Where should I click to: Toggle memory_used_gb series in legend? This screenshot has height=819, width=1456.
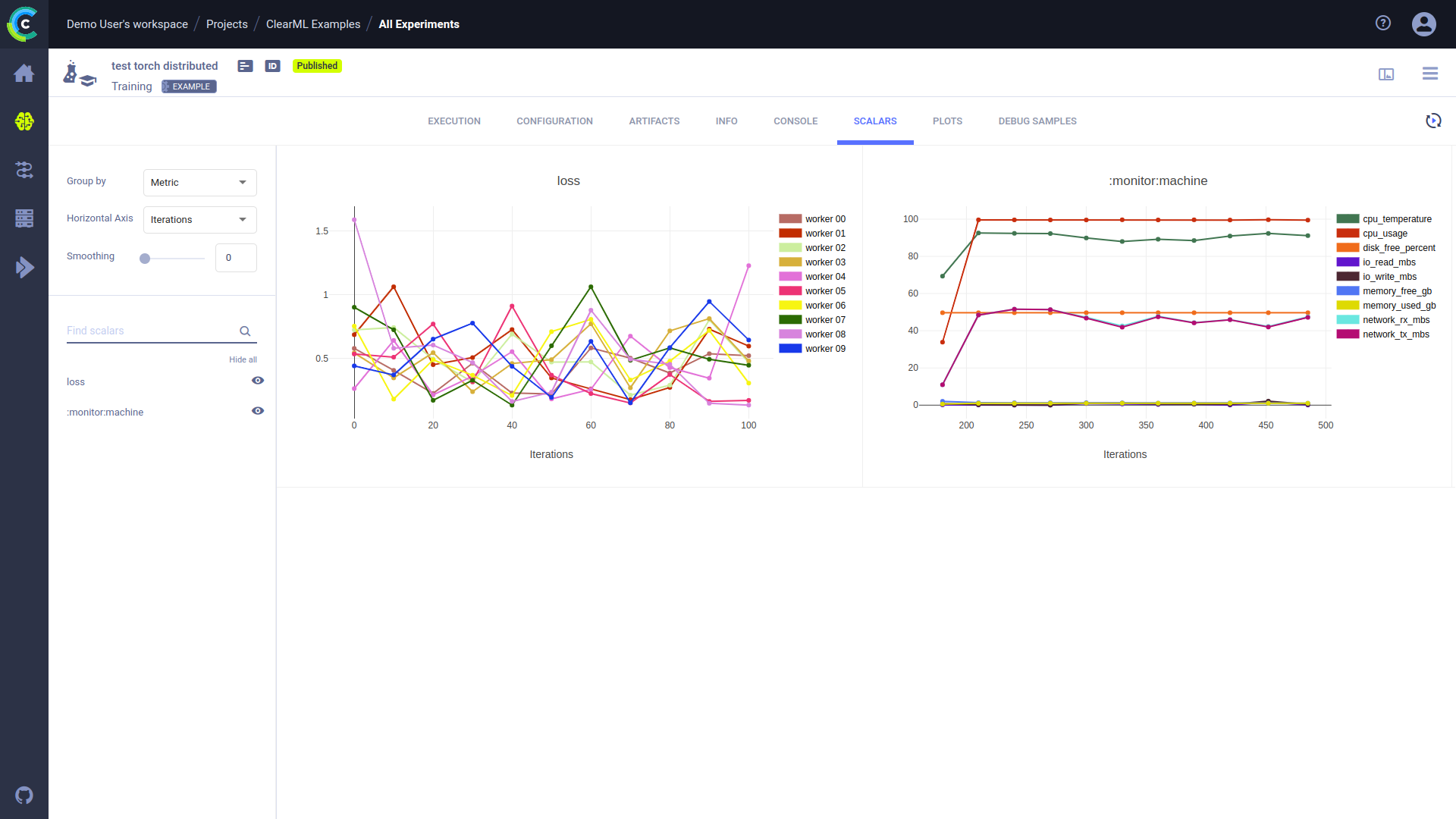click(x=1386, y=306)
